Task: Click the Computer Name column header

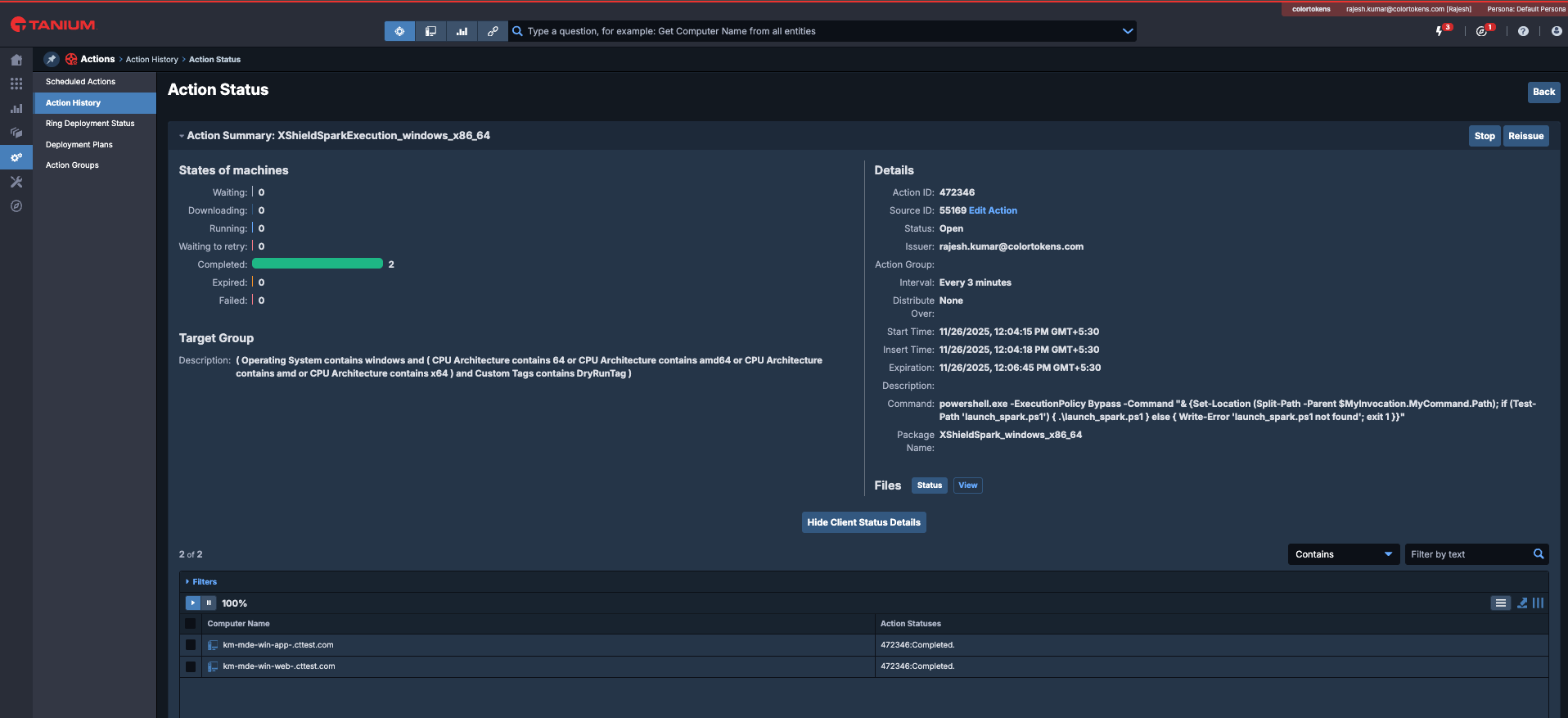Action: click(238, 624)
